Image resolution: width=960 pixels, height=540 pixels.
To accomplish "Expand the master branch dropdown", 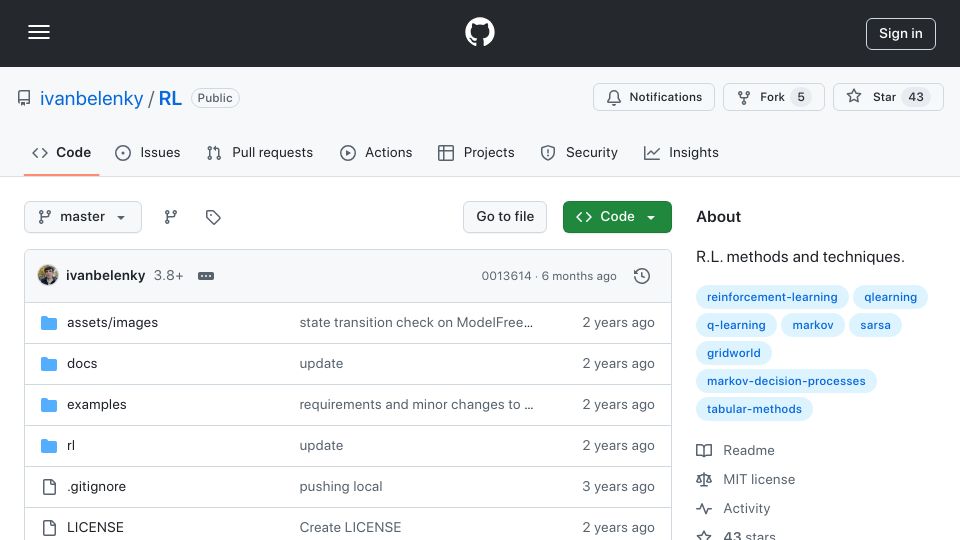I will 83,217.
